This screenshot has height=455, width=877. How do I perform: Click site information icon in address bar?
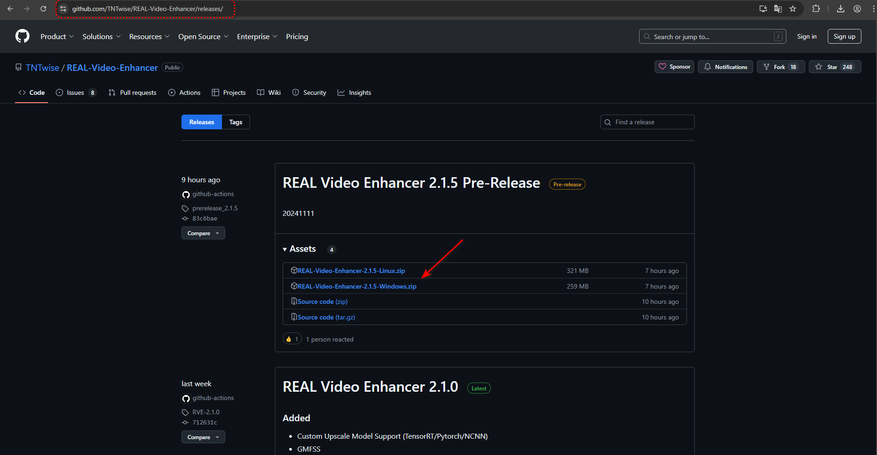[63, 9]
